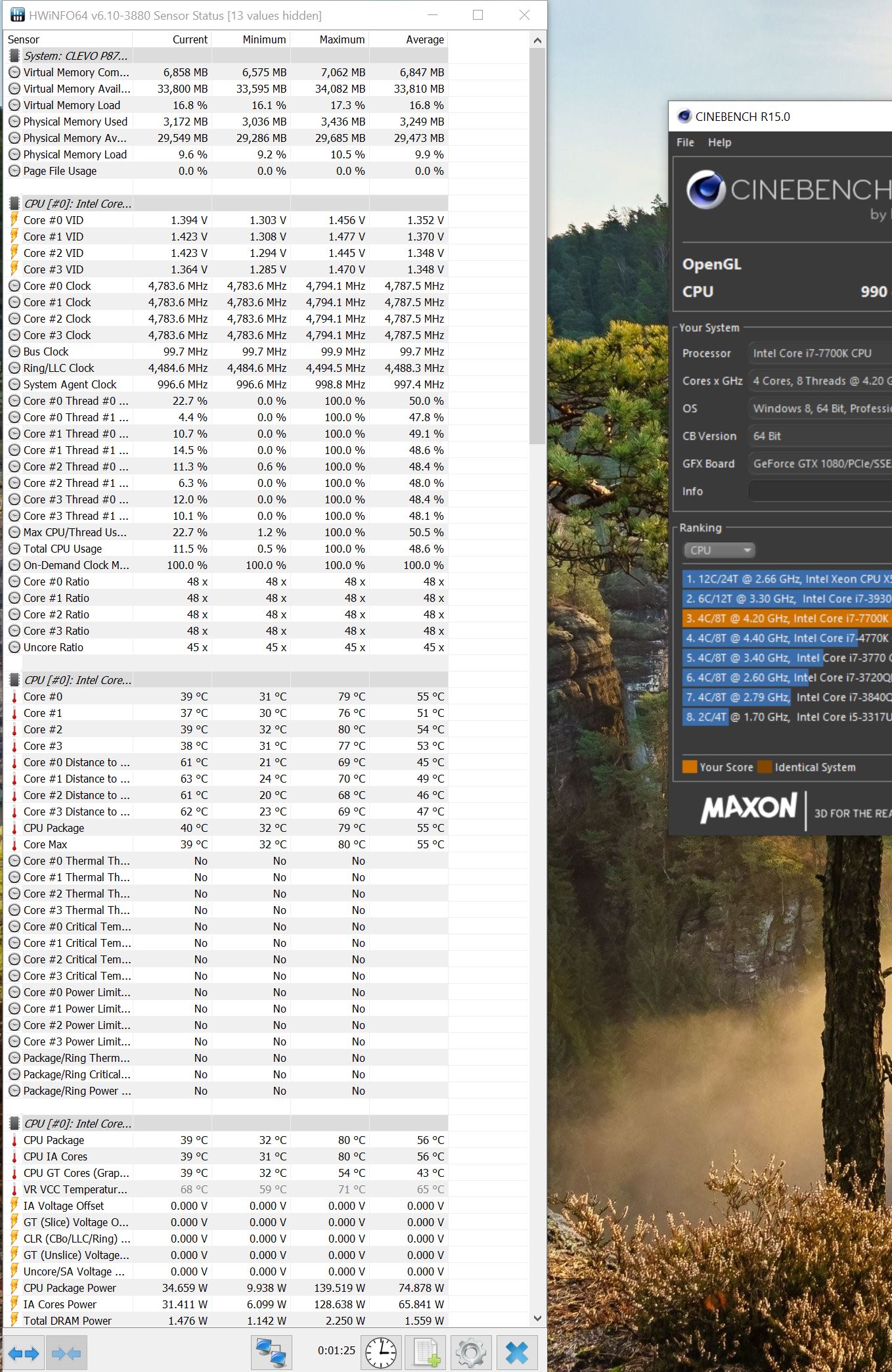Click the GFX Board field GeForce GTX 1080
The width and height of the screenshot is (892, 1372).
pos(820,463)
